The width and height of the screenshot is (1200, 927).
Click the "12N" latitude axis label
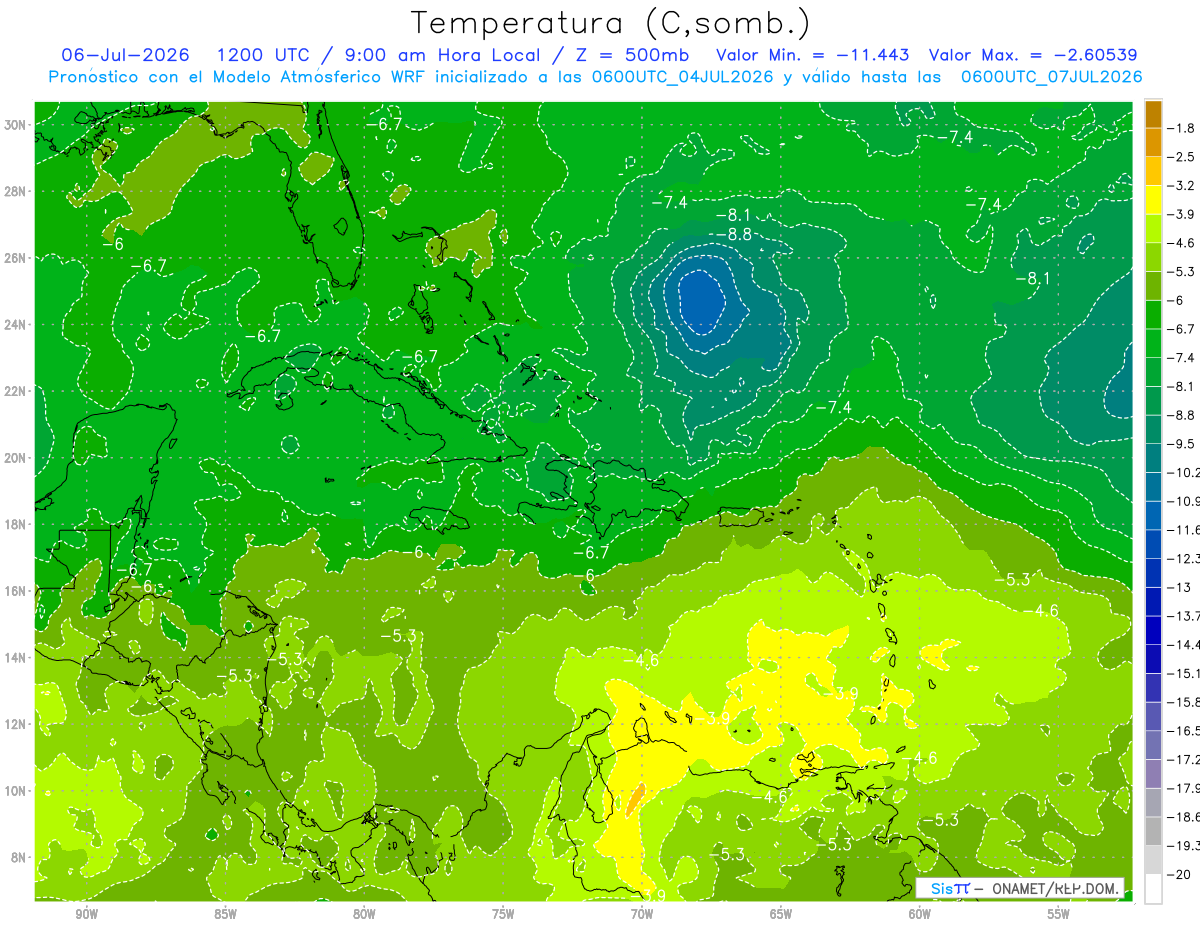point(17,724)
